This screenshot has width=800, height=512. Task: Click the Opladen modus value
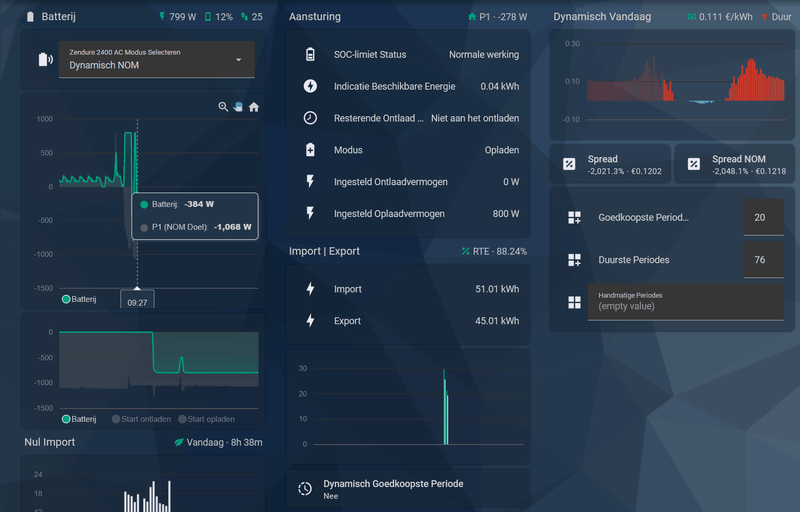tap(502, 150)
